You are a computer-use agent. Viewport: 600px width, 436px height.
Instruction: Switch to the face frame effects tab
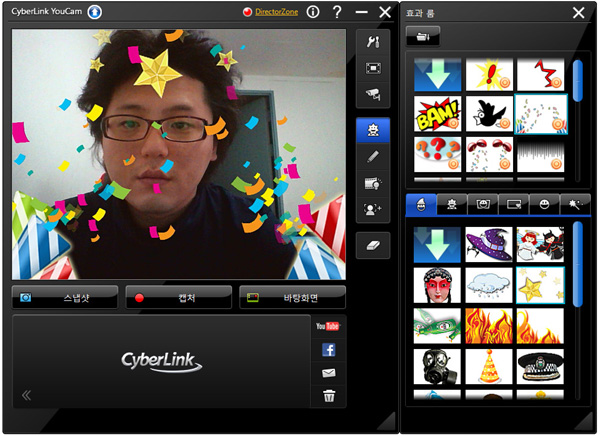click(483, 204)
